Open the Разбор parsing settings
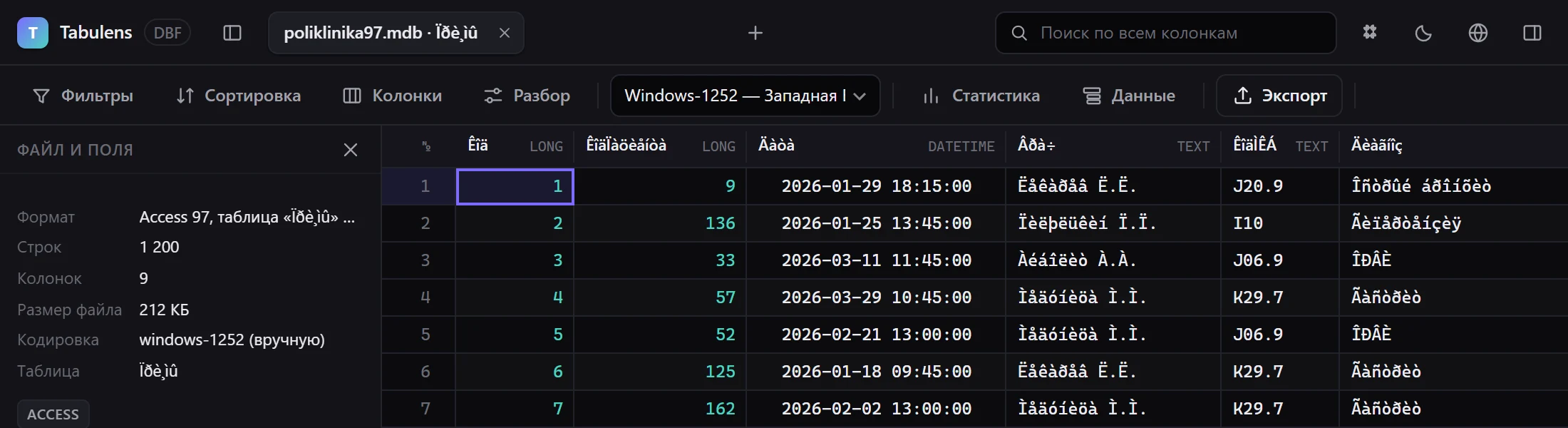The image size is (1568, 428). (527, 96)
